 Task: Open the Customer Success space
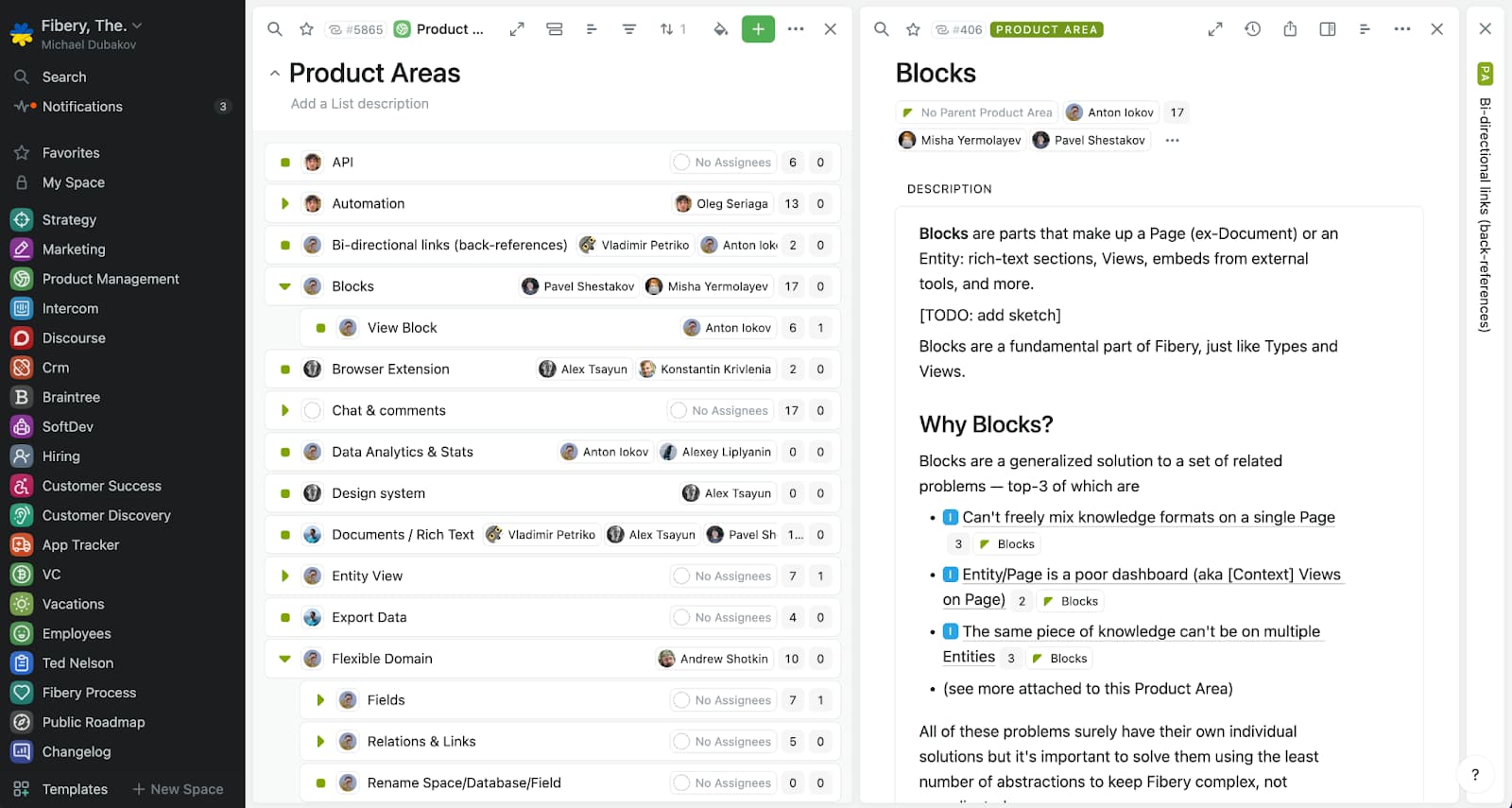coord(102,486)
